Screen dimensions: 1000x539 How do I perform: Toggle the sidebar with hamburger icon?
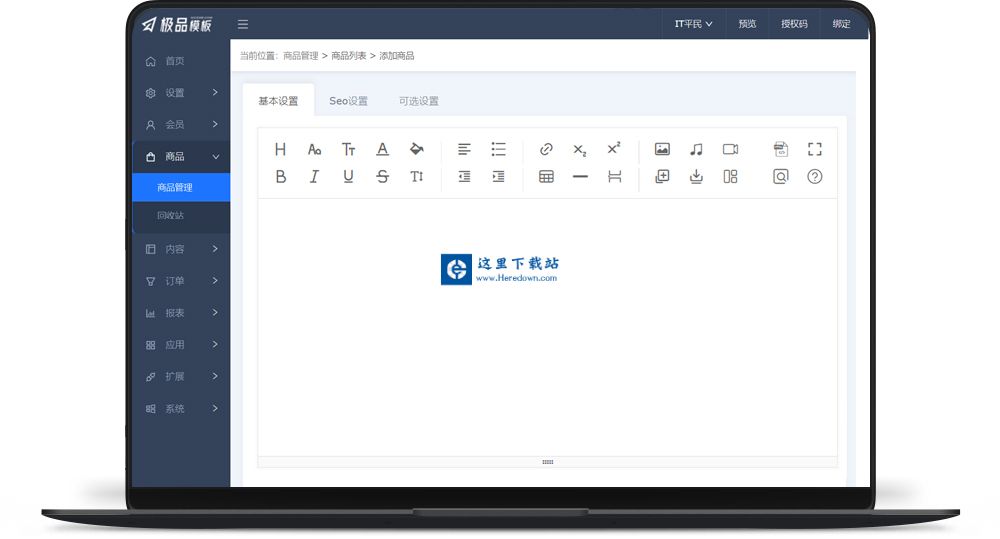coord(243,24)
